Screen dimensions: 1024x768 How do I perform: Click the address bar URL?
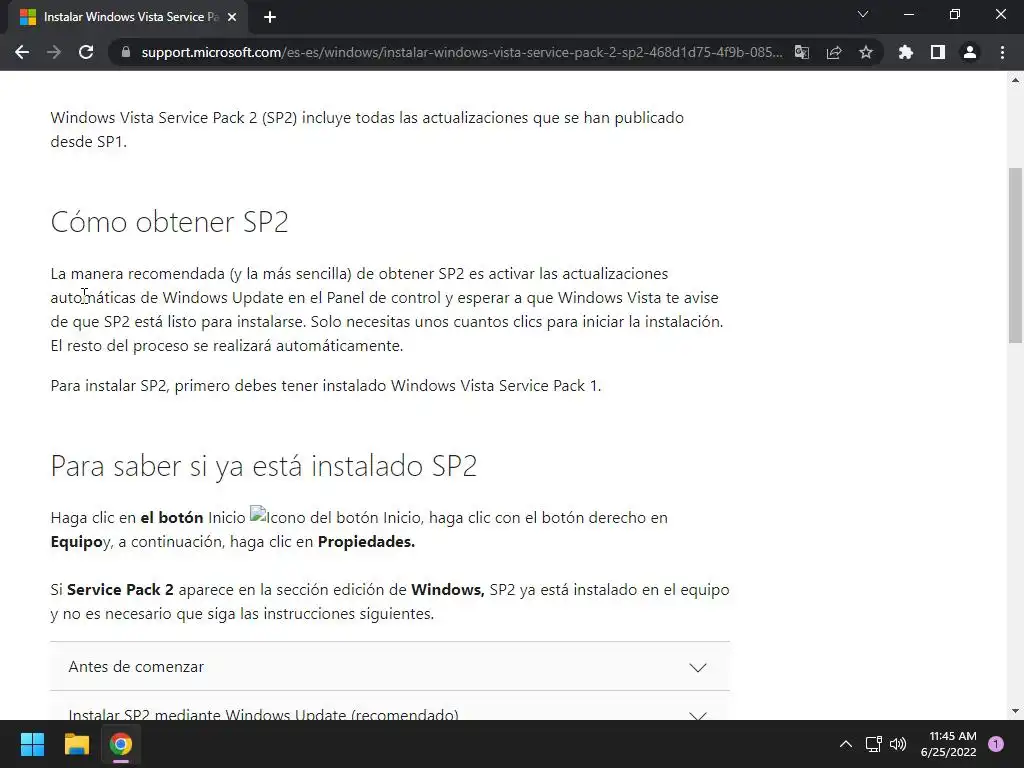(x=461, y=52)
